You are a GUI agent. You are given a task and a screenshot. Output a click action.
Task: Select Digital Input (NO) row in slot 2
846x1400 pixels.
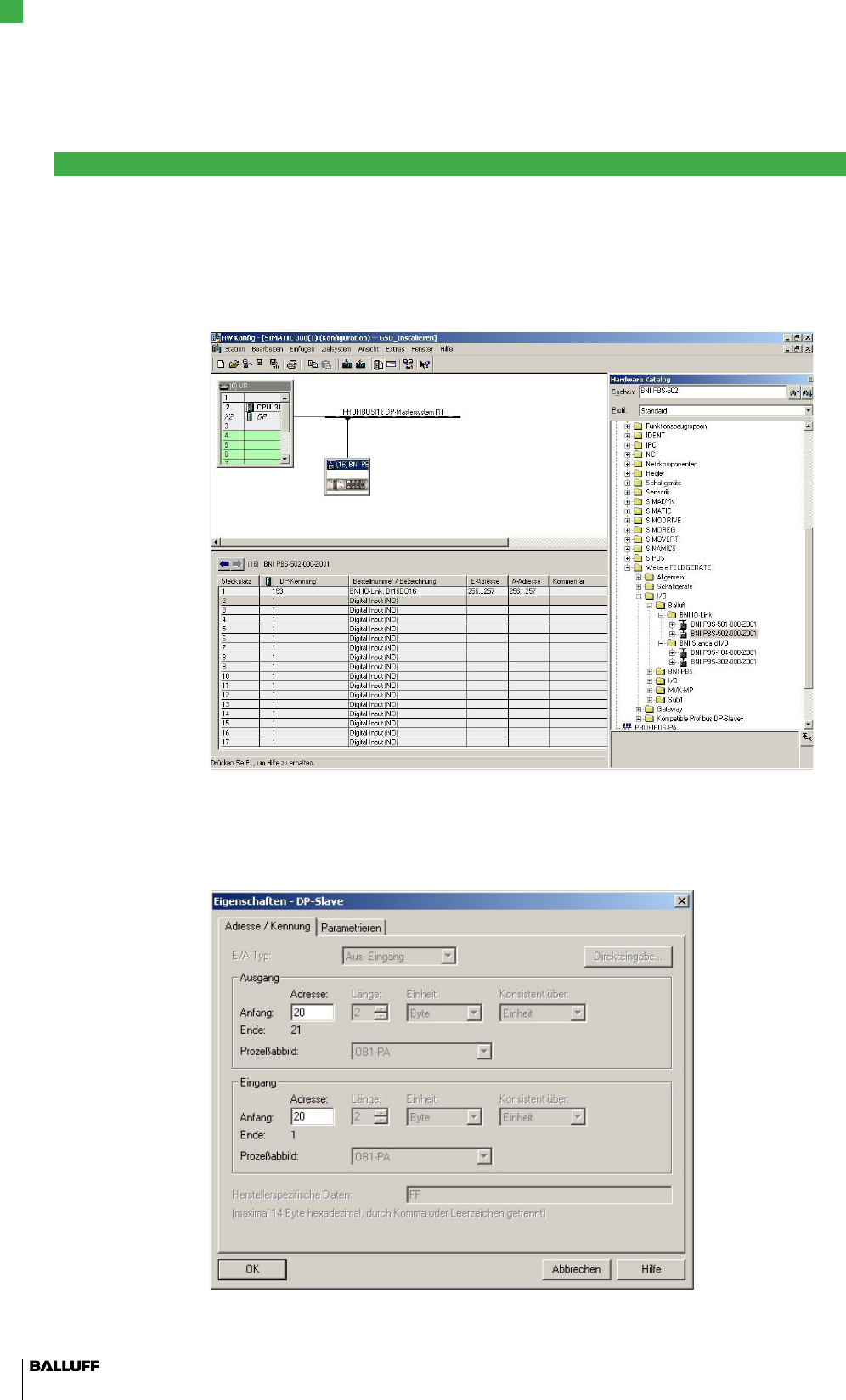pyautogui.click(x=414, y=601)
